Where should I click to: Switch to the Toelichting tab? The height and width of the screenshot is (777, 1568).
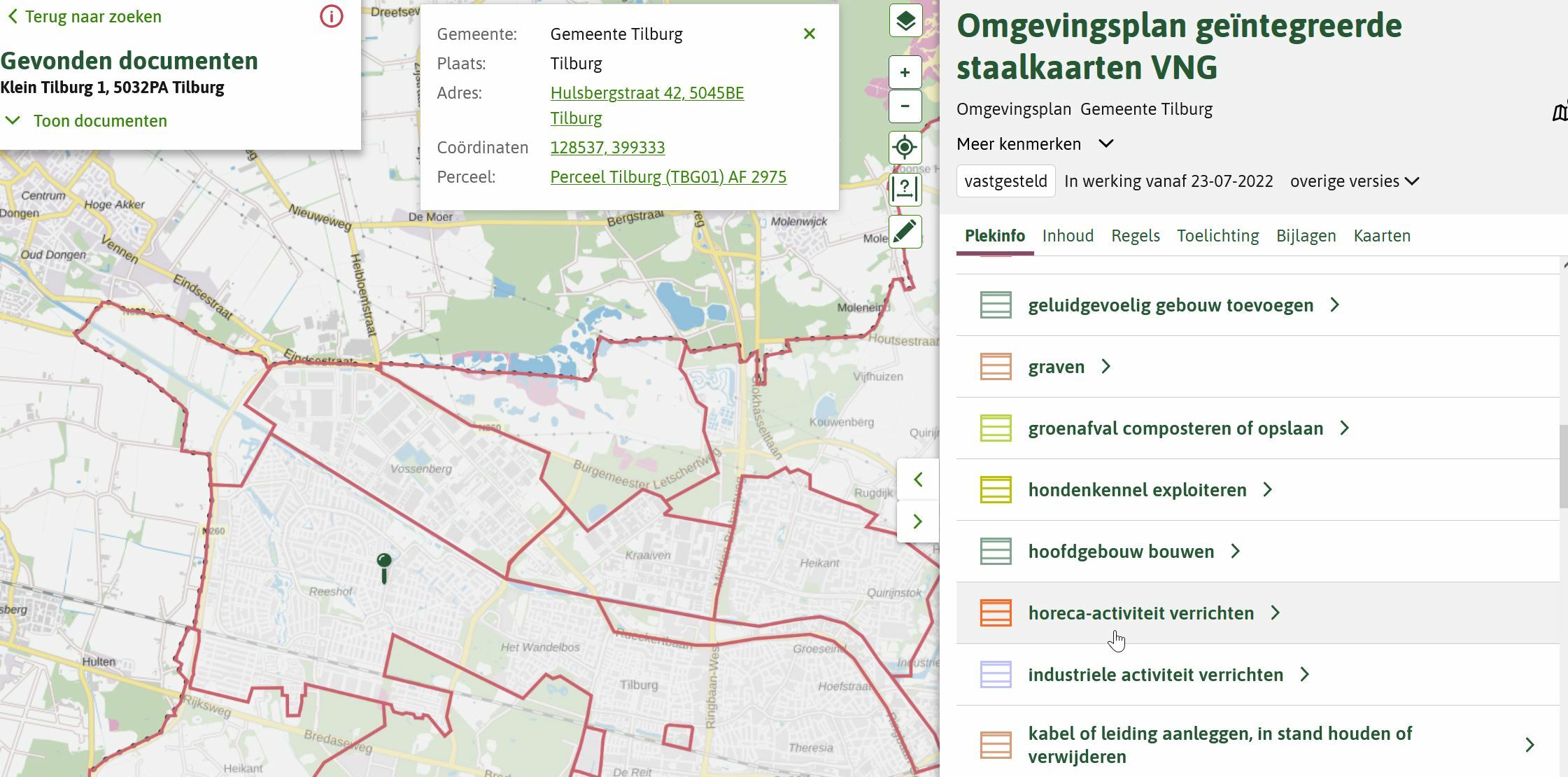(x=1218, y=236)
